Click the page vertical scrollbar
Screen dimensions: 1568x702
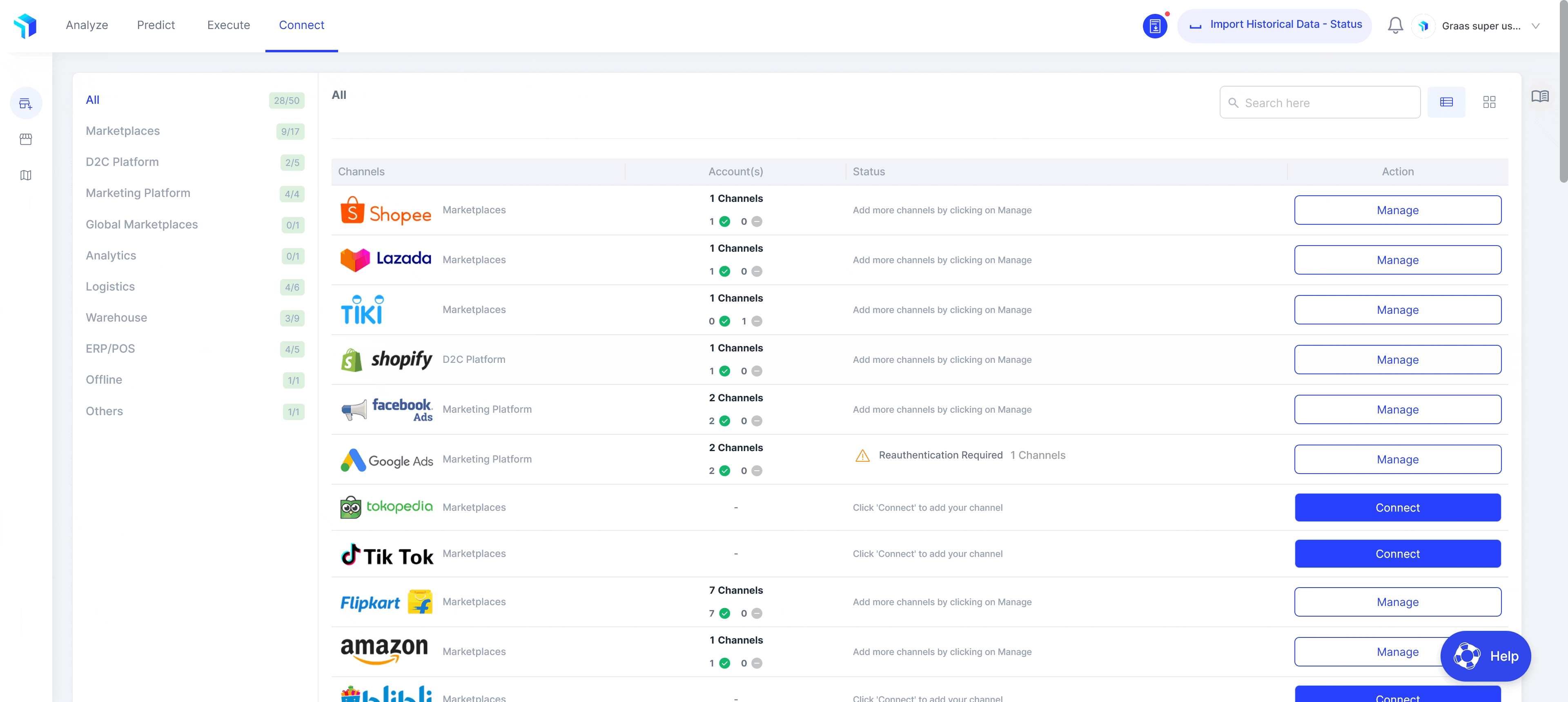(1563, 92)
